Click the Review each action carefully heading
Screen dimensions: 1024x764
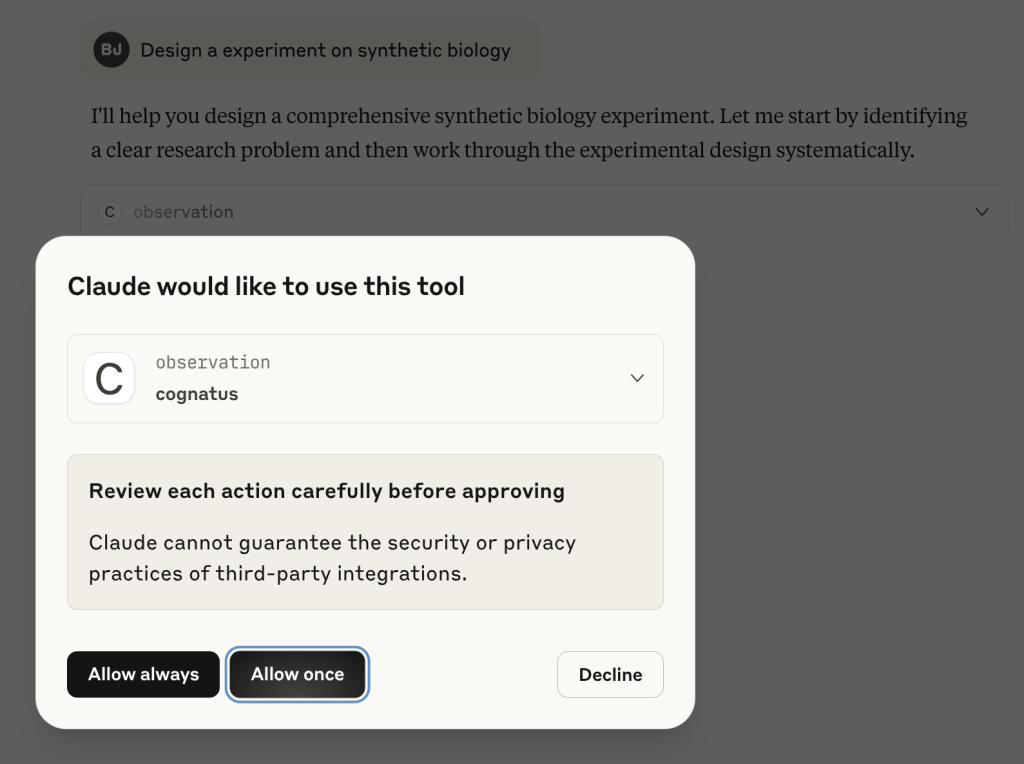tap(327, 491)
